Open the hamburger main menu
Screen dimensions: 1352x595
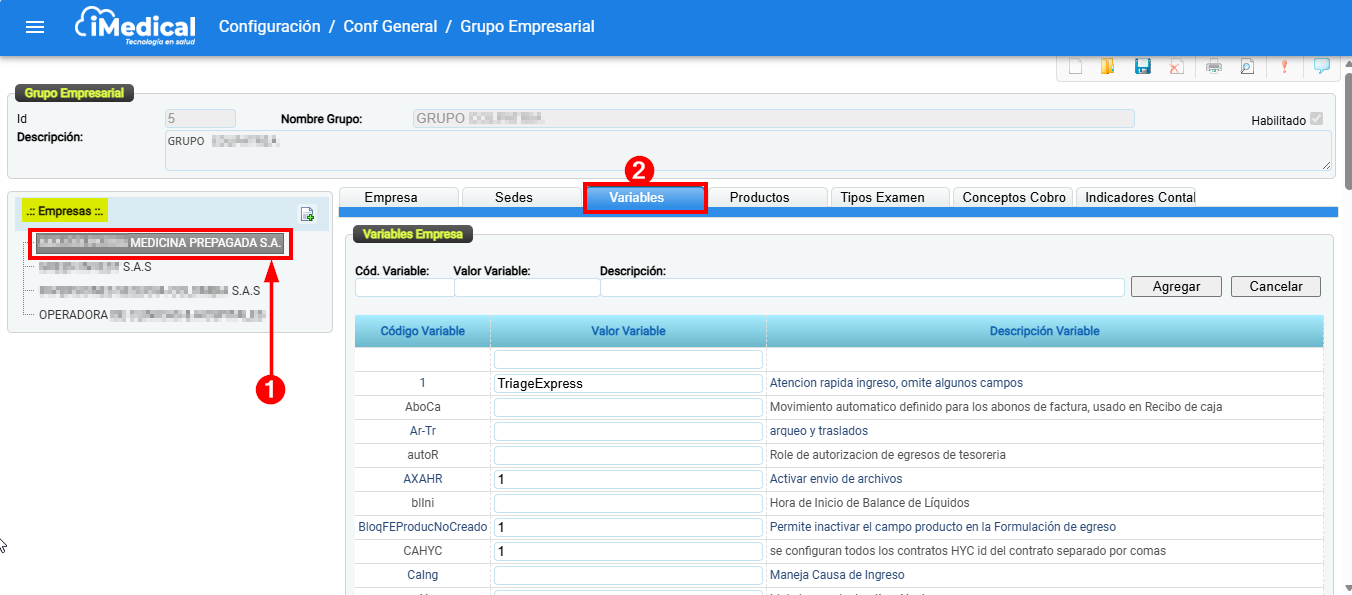pos(35,27)
